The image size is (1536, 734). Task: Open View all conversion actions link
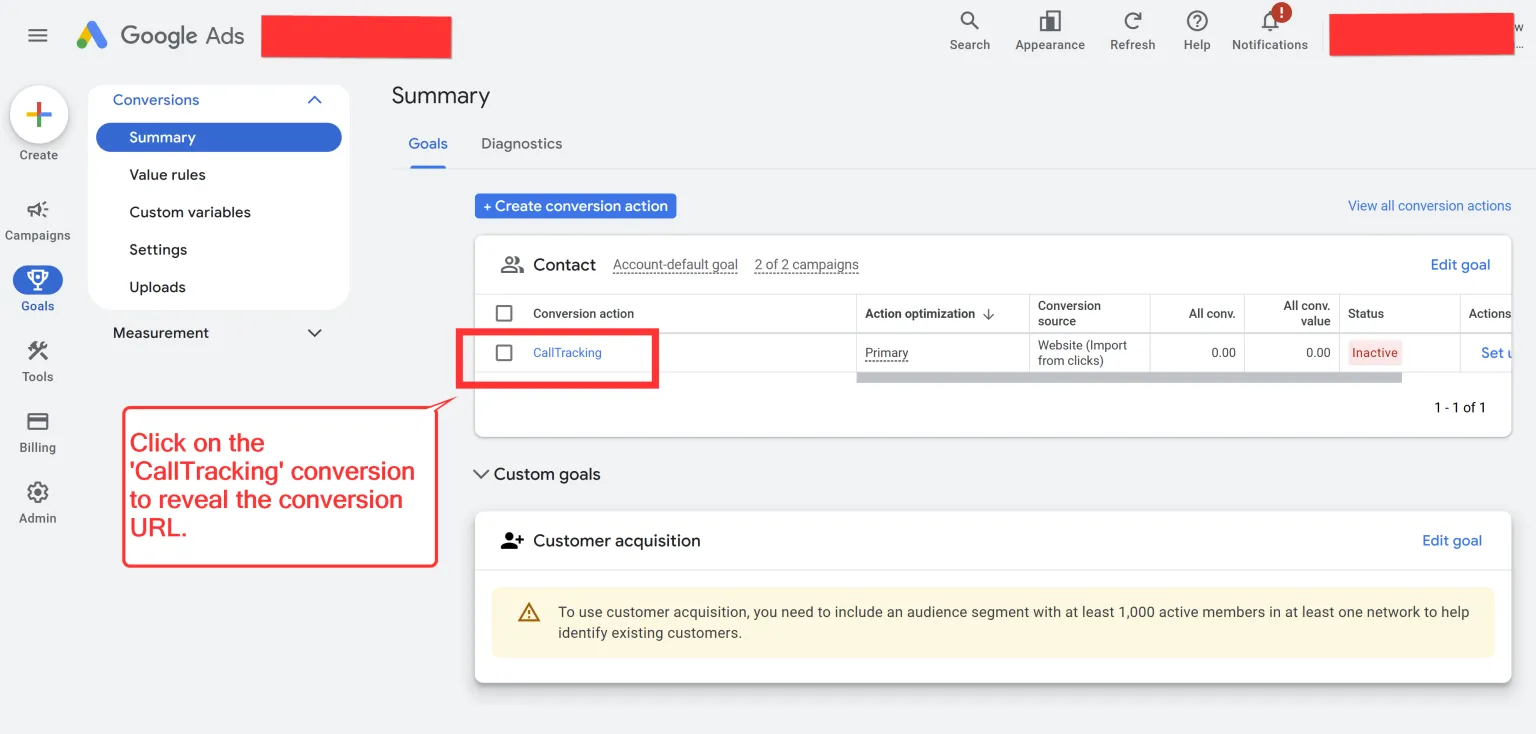(1429, 206)
